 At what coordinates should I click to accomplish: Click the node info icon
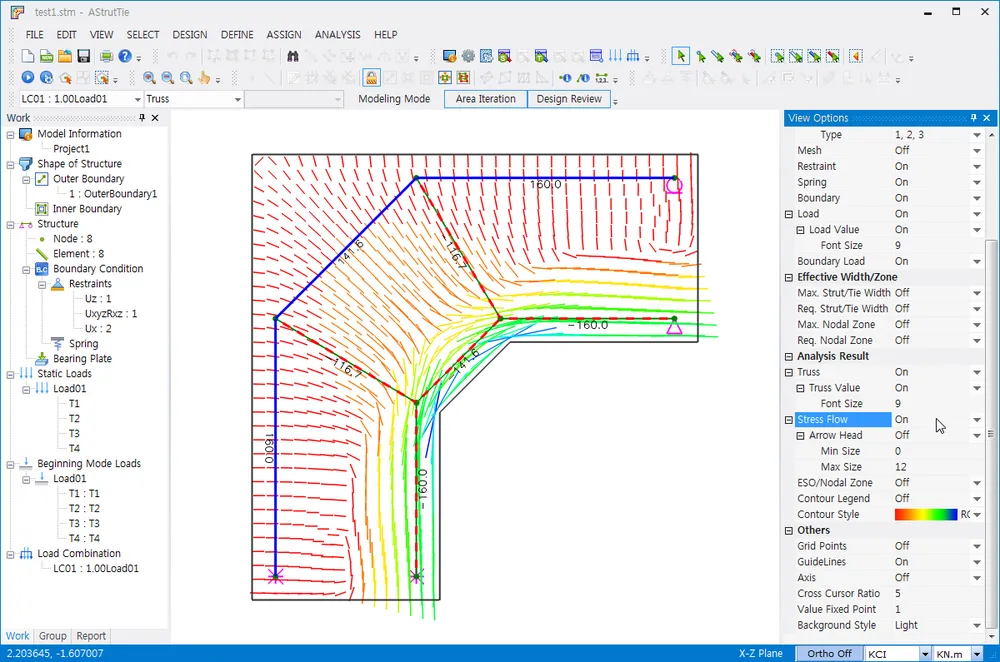[x=565, y=78]
